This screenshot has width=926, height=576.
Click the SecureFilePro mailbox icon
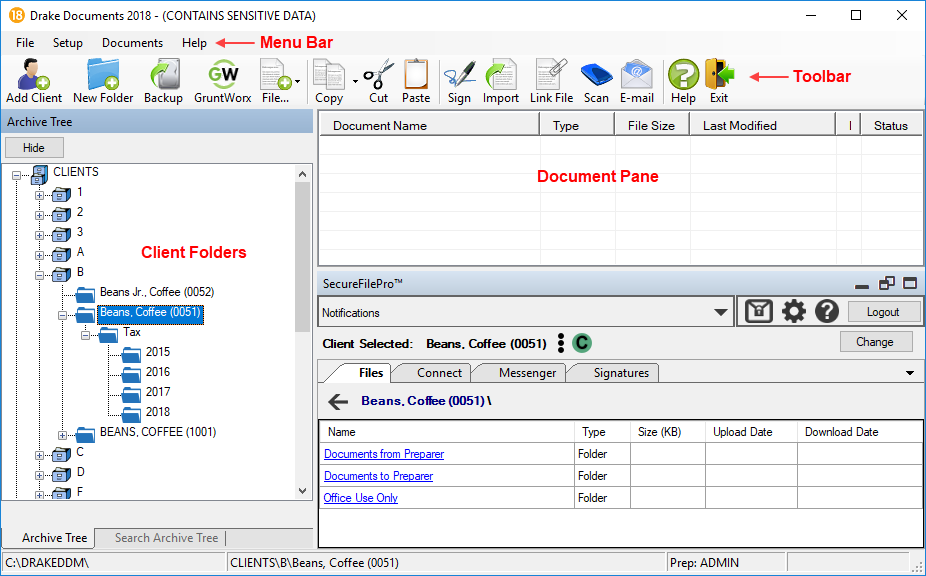[x=759, y=311]
